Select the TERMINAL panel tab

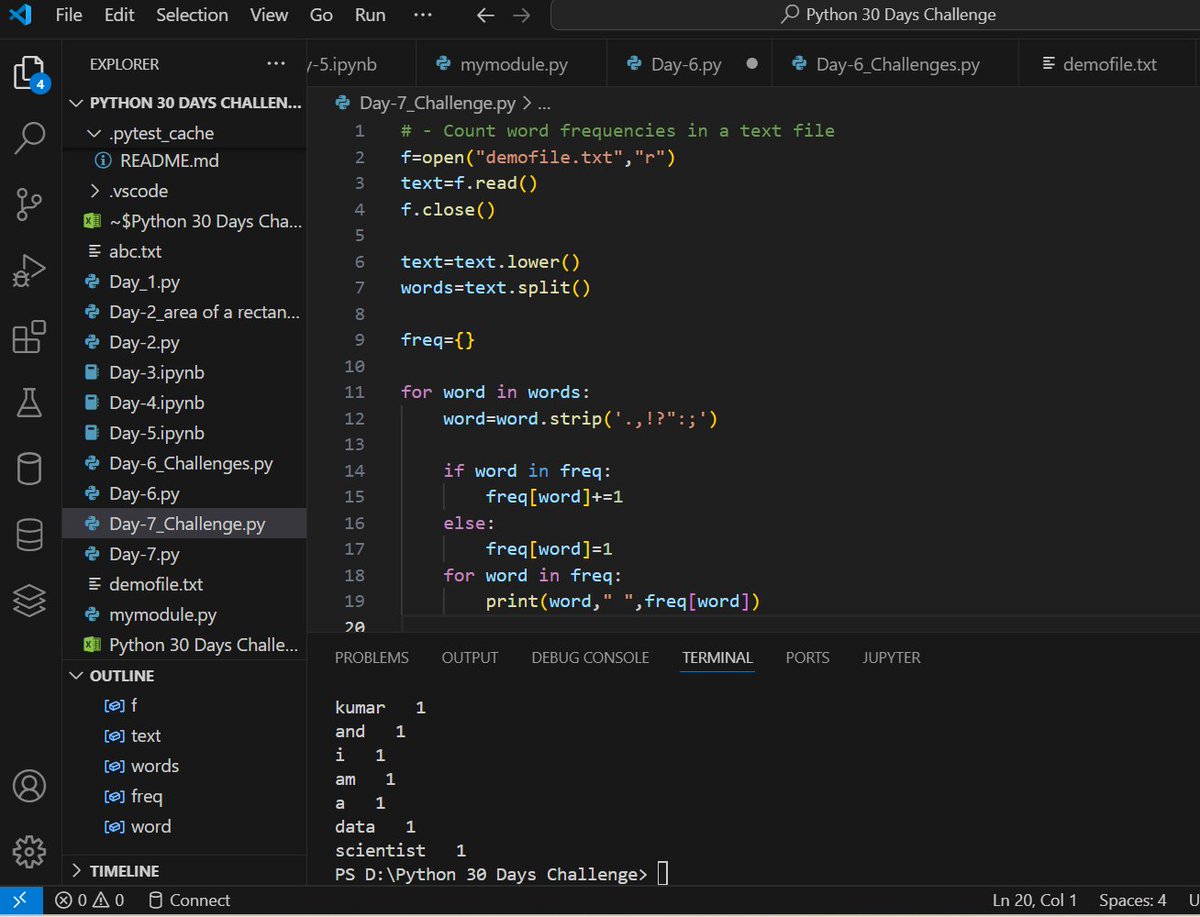(x=717, y=658)
